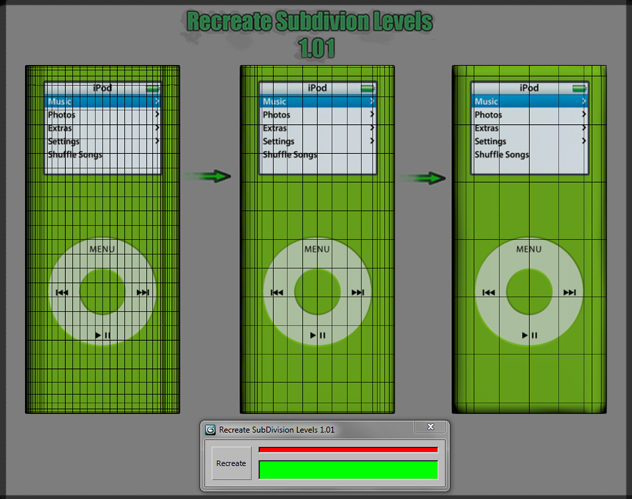Select Shuffle Songs on the right iPod screen
Screen dimensions: 632x499
(x=502, y=155)
